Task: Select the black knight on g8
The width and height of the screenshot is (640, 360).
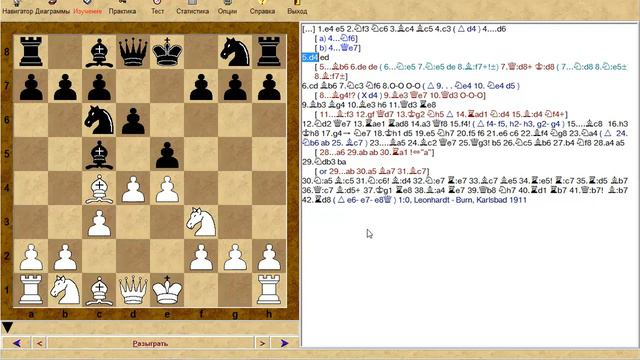Action: pos(235,51)
